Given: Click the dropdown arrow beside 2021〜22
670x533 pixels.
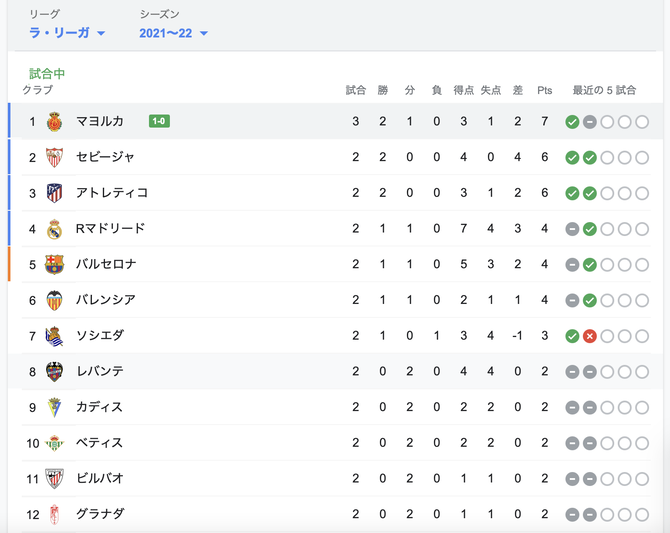Looking at the screenshot, I should (204, 33).
